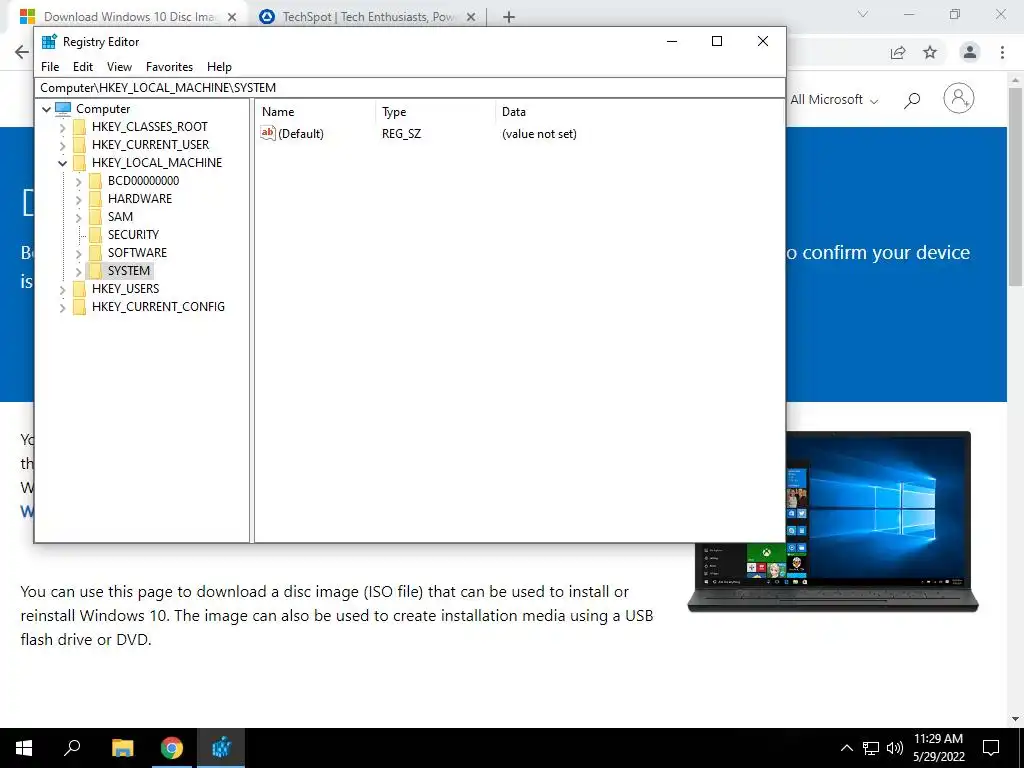Viewport: 1024px width, 768px height.
Task: Click the browser back arrow
Action: [22, 52]
